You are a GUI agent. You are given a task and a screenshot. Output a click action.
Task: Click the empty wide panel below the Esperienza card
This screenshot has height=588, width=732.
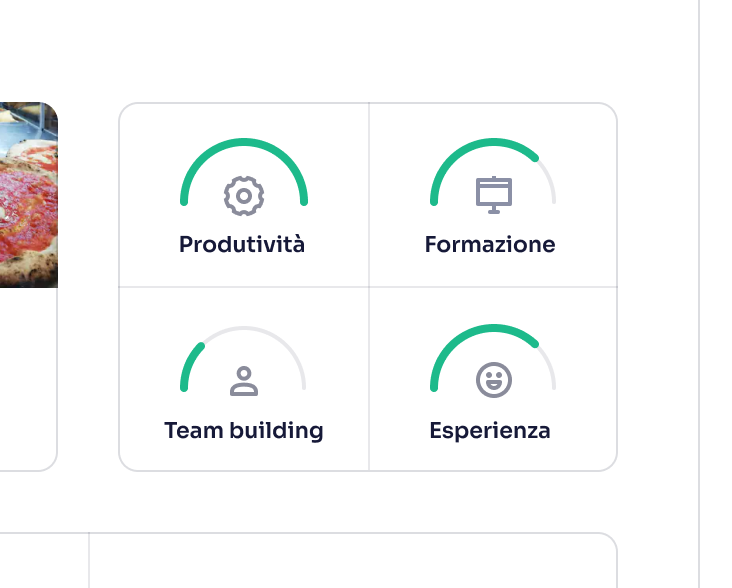352,562
